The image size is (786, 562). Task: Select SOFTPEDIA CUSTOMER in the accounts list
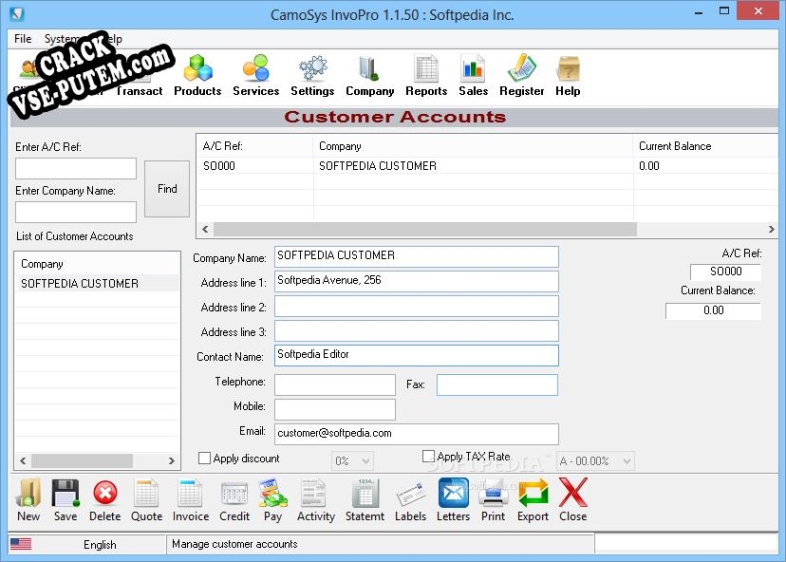pos(80,283)
